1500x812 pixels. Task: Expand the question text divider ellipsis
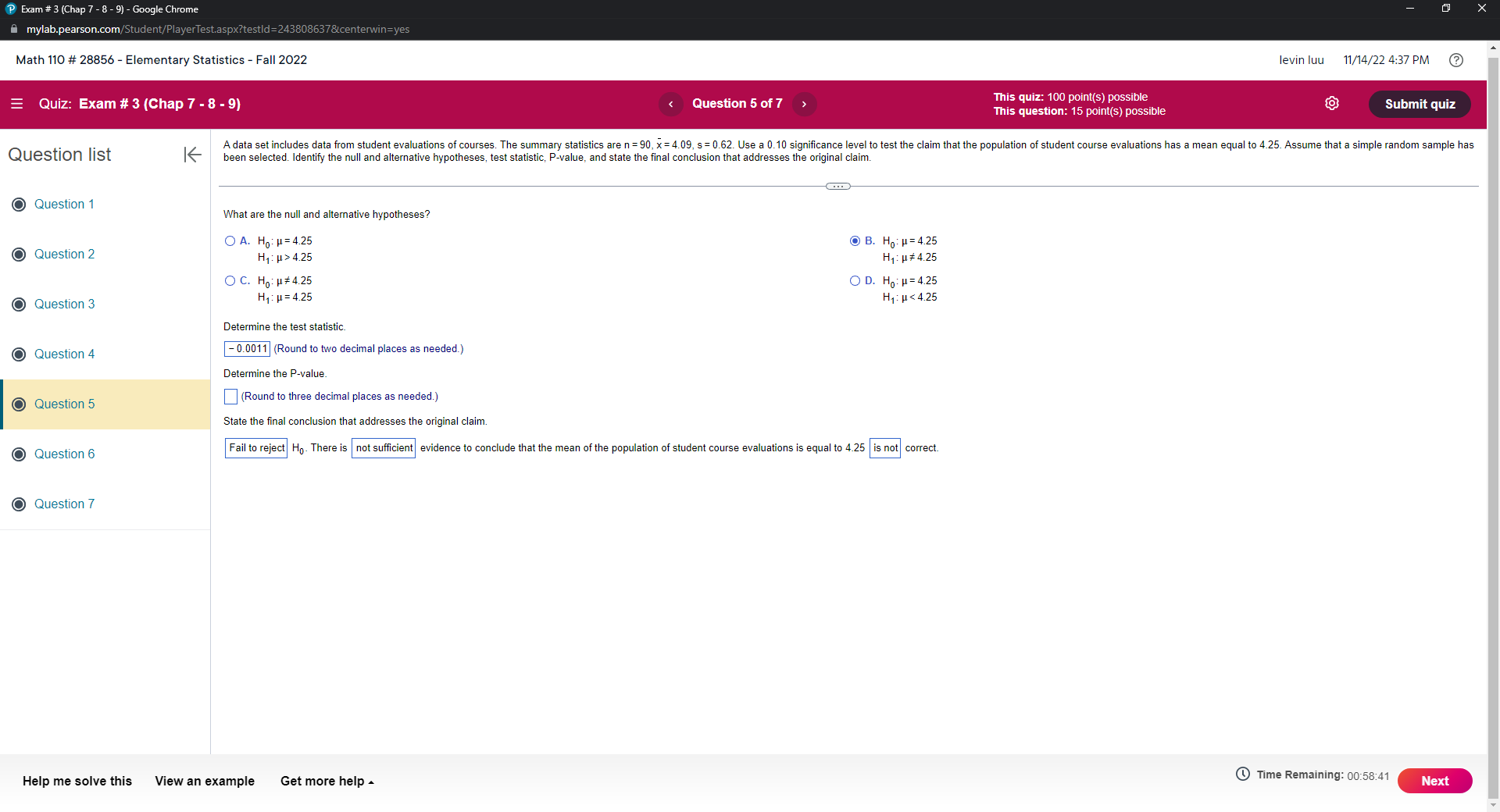[838, 186]
